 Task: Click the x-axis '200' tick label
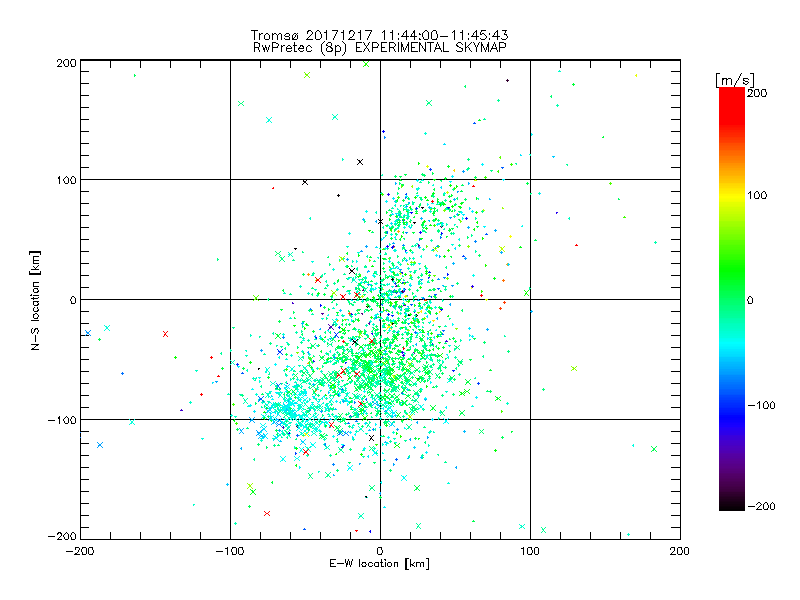pos(680,551)
